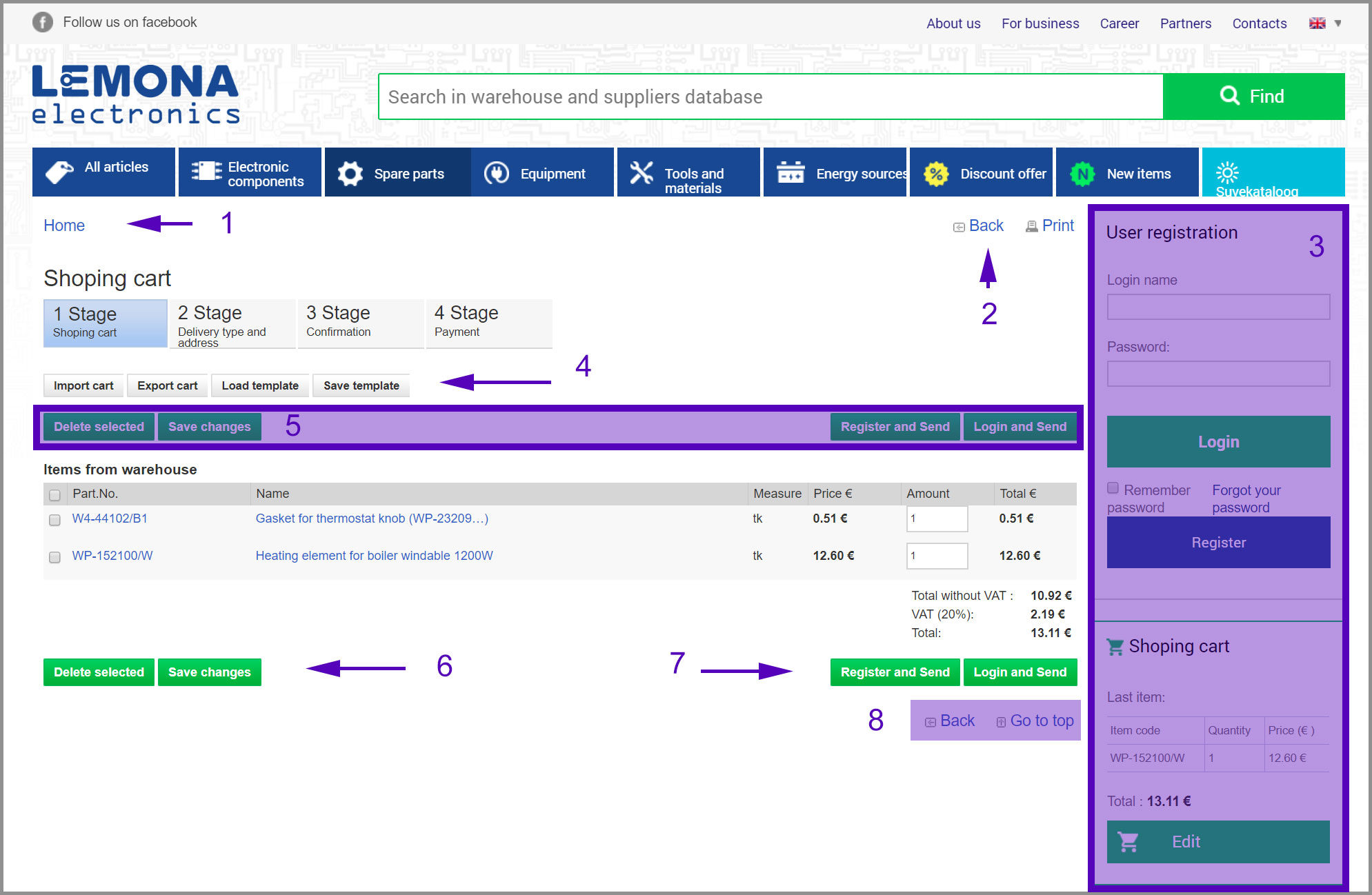The image size is (1372, 895).
Task: Click the Find search button
Action: pyautogui.click(x=1253, y=97)
